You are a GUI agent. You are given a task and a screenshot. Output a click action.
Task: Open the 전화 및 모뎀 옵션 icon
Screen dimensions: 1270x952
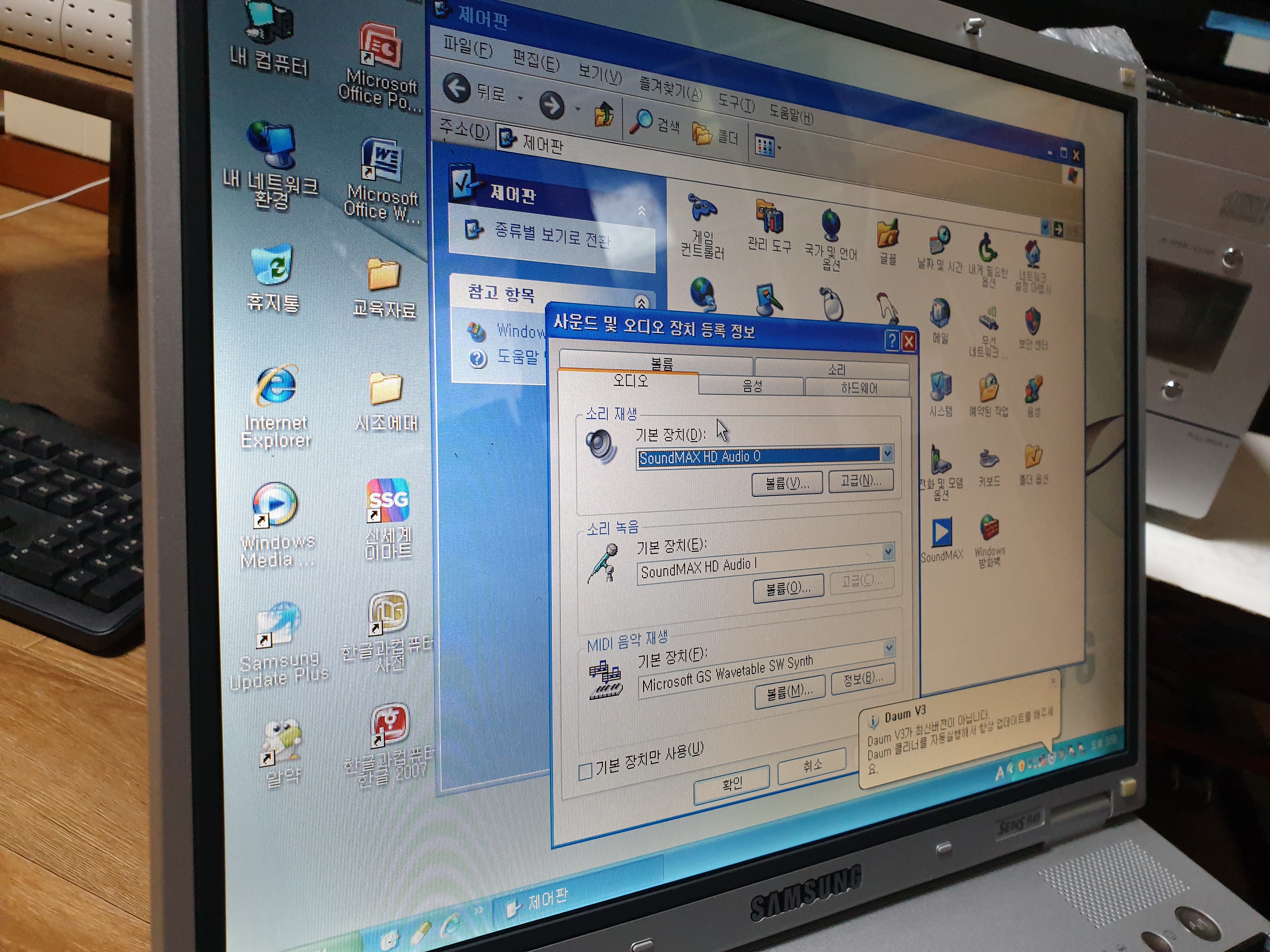940,473
